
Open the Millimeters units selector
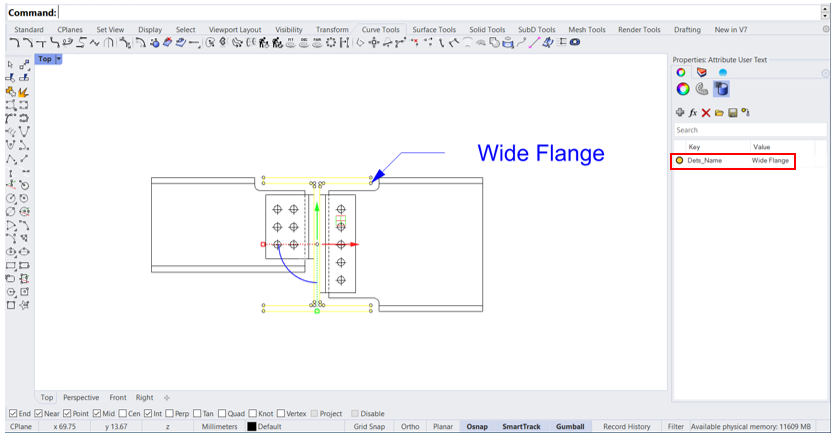219,427
